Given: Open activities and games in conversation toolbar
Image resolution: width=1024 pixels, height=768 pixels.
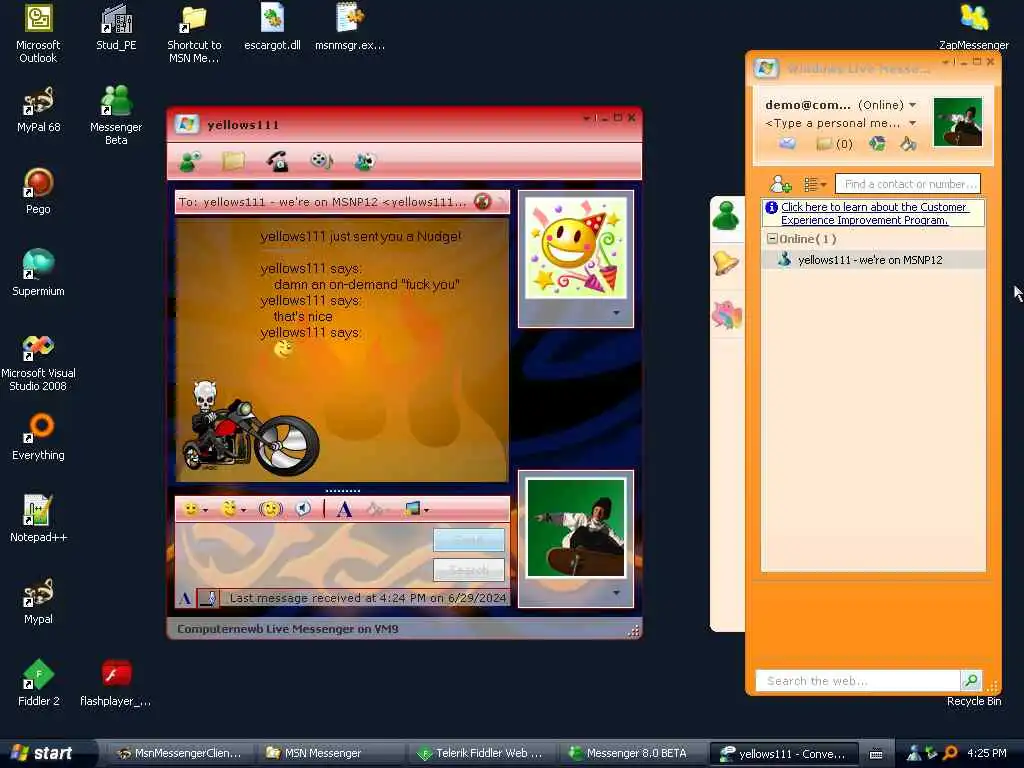Looking at the screenshot, I should (x=365, y=161).
